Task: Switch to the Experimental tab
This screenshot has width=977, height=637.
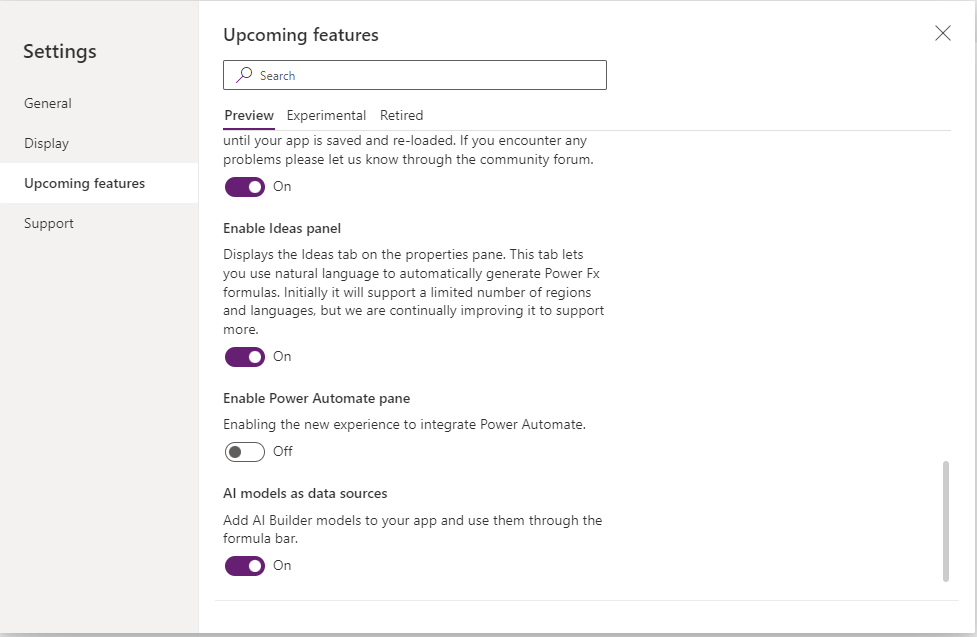Action: pos(326,115)
